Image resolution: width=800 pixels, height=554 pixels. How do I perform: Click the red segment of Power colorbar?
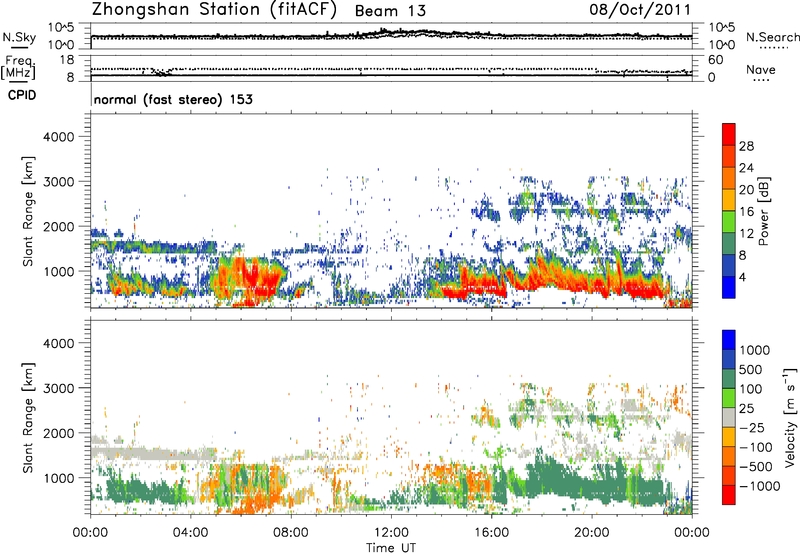729,135
